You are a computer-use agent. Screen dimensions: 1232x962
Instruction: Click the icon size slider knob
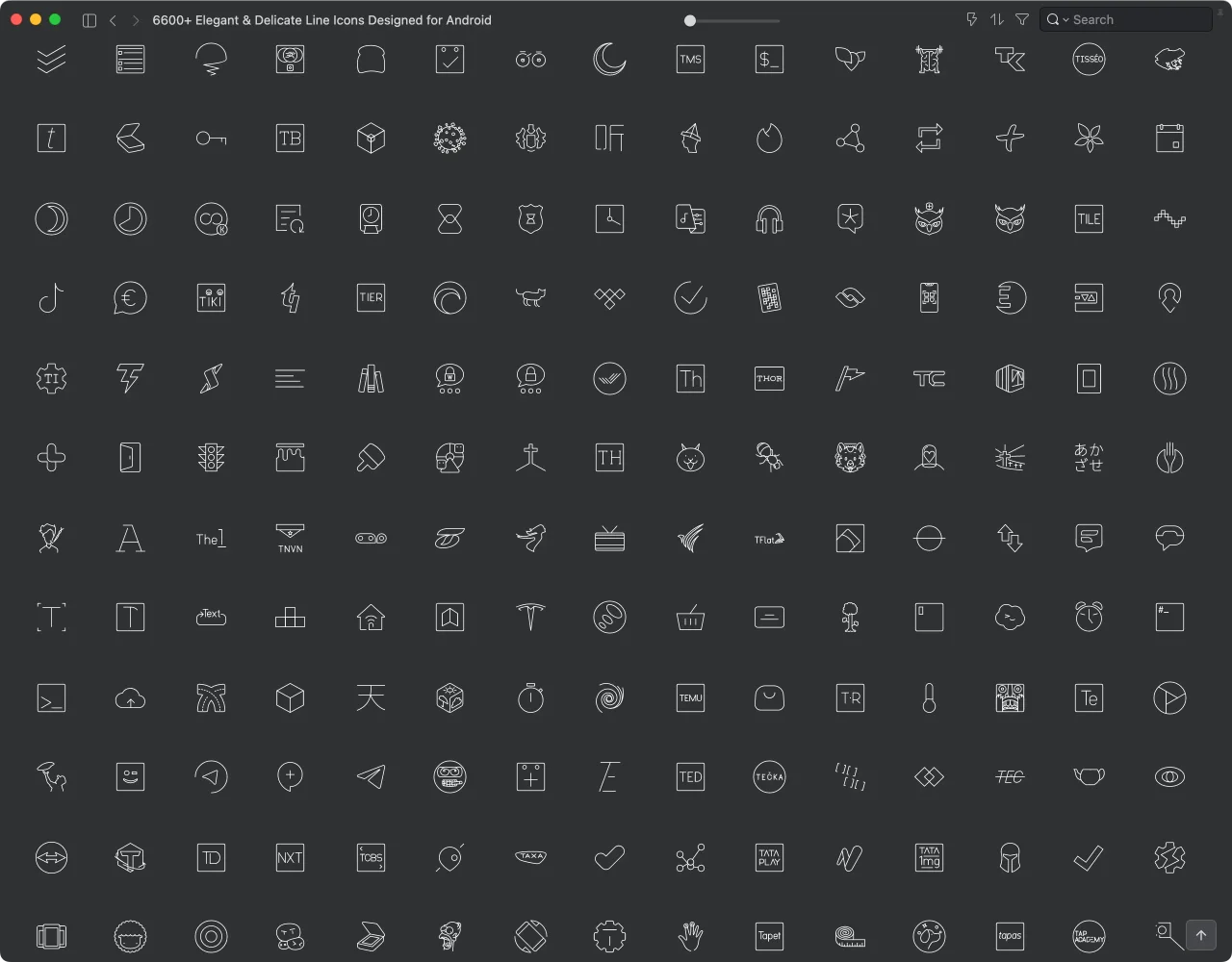690,20
